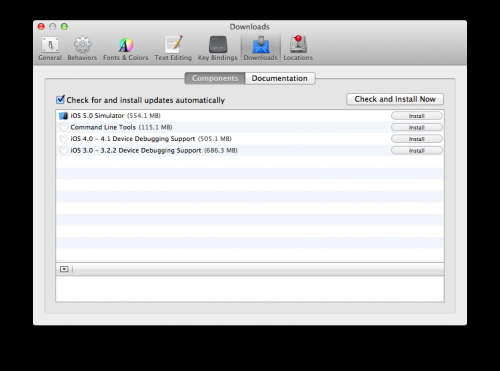Viewport: 500px width, 371px height.
Task: Close the Downloads preferences window
Action: click(x=41, y=27)
